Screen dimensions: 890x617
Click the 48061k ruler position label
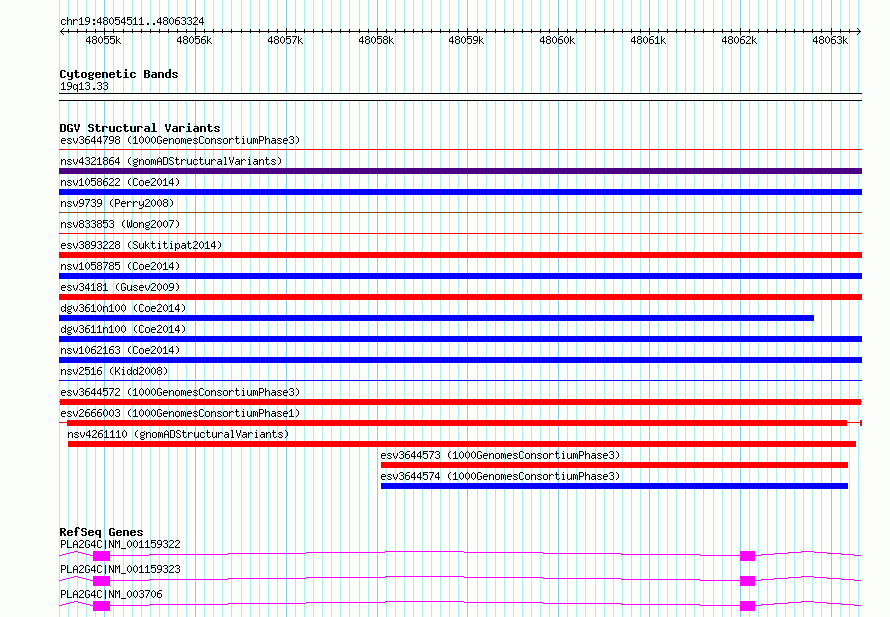(648, 40)
